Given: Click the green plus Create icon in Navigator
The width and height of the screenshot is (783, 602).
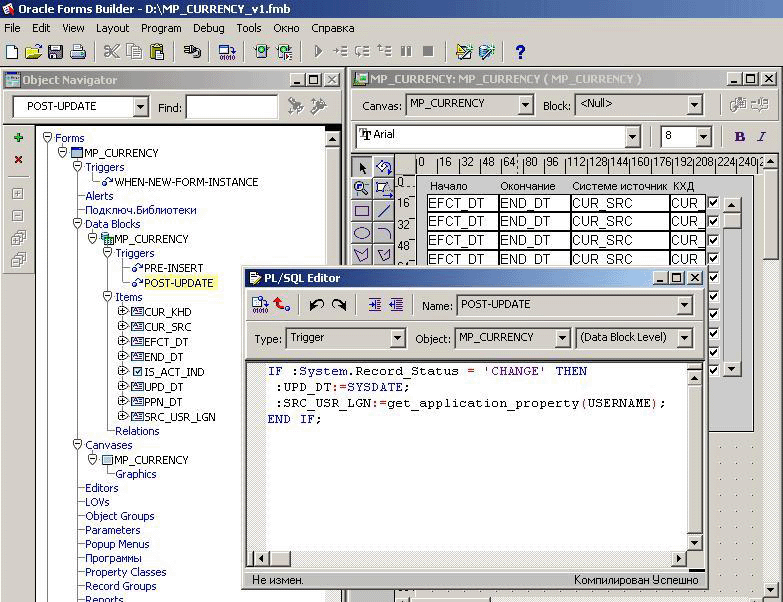Looking at the screenshot, I should (x=18, y=137).
